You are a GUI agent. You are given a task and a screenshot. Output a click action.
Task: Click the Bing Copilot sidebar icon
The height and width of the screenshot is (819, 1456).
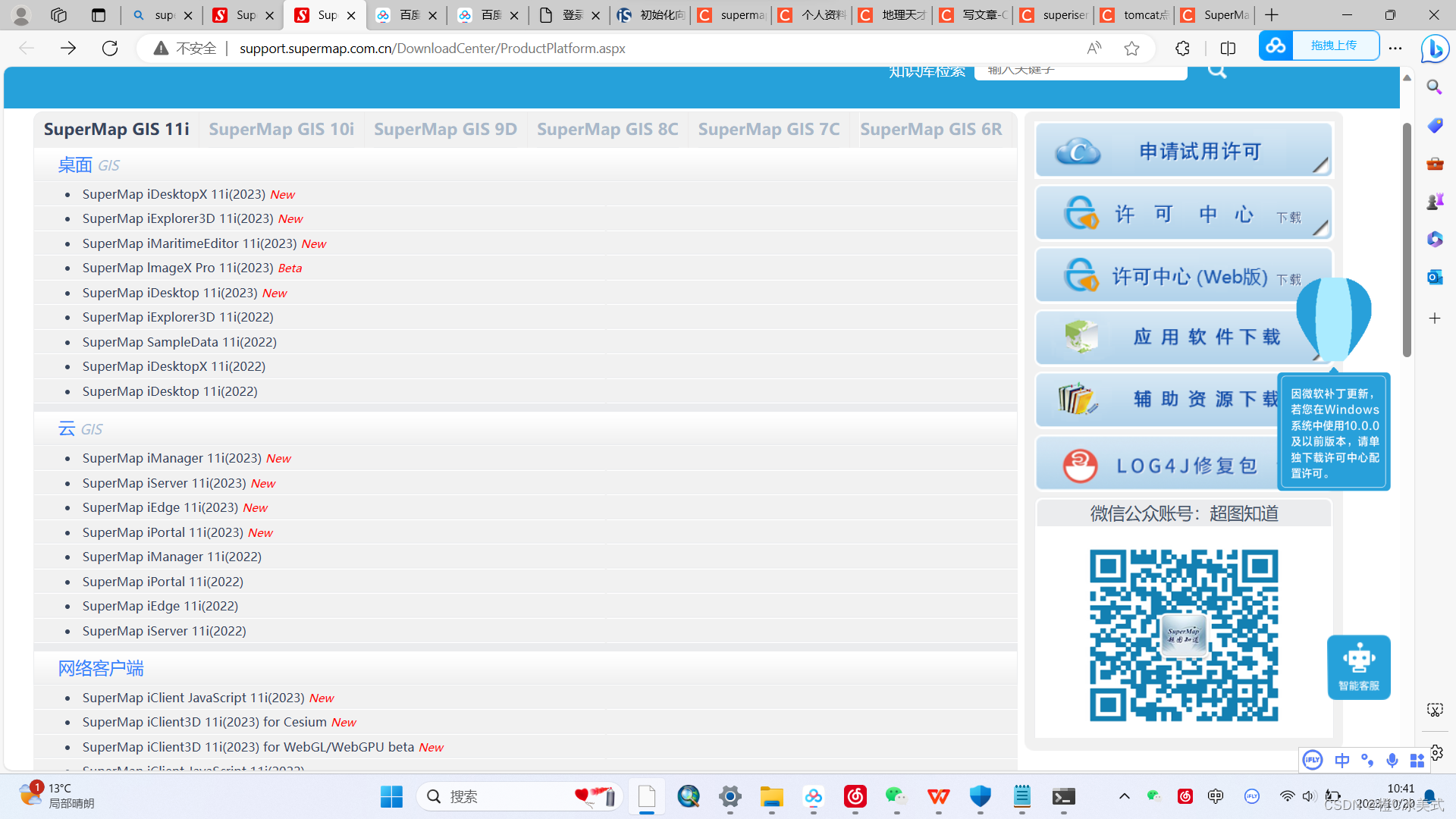[1435, 49]
